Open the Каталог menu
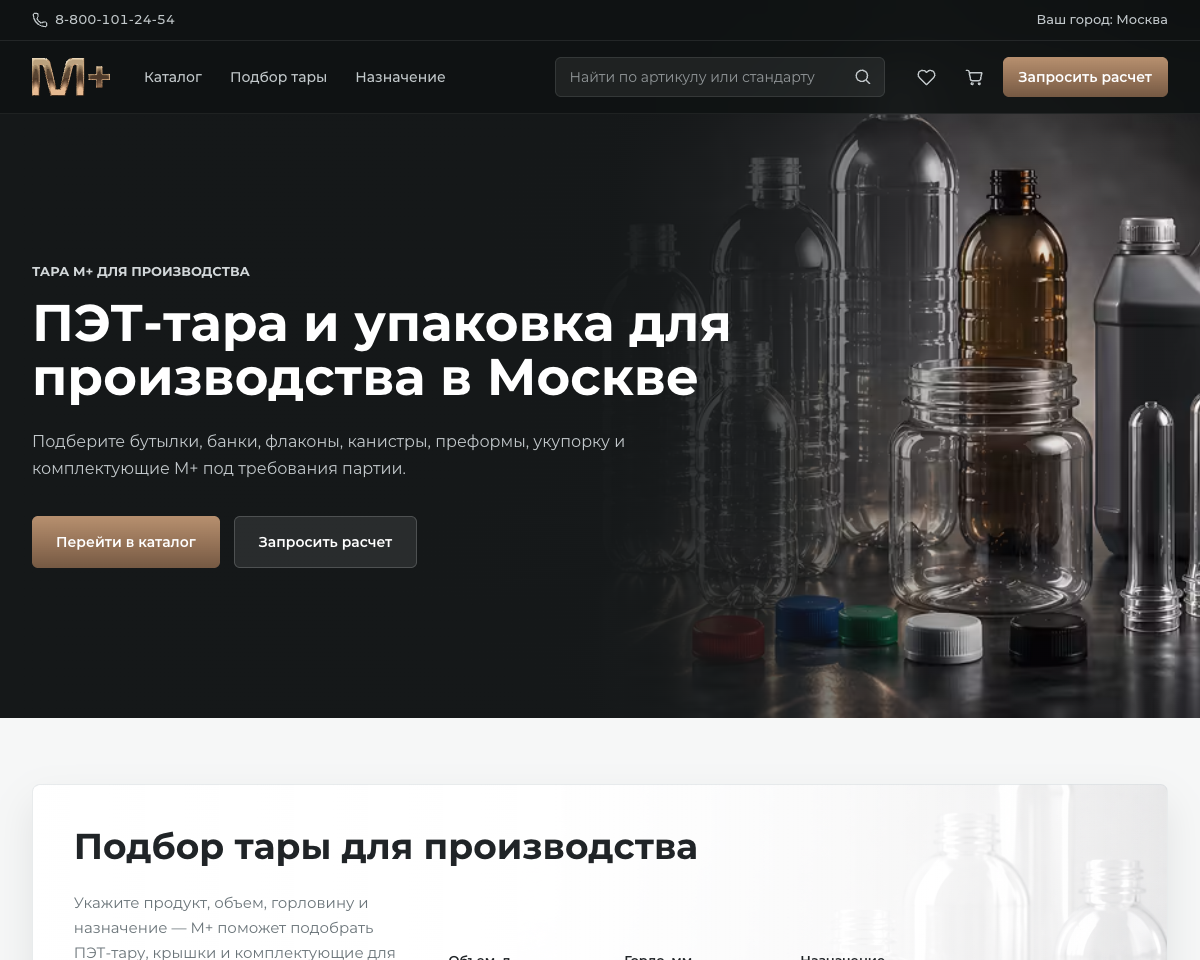 click(x=173, y=77)
